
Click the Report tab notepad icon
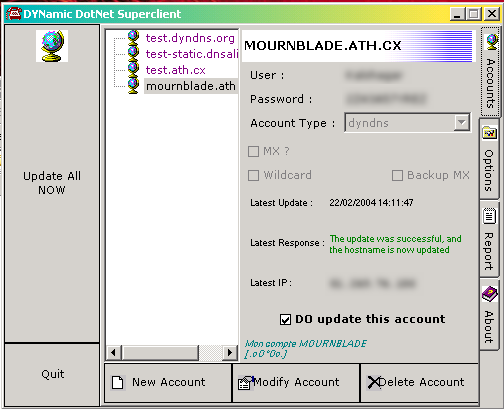489,216
